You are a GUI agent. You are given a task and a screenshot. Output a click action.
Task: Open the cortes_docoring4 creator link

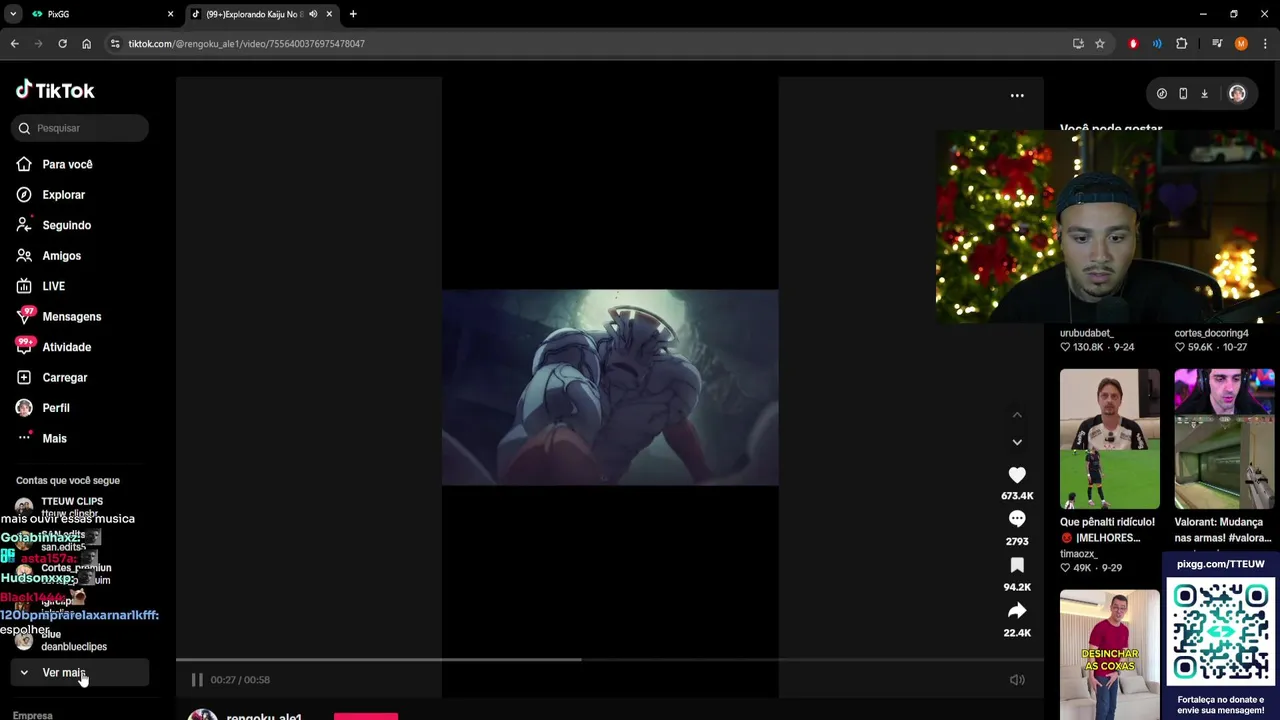tap(1211, 333)
